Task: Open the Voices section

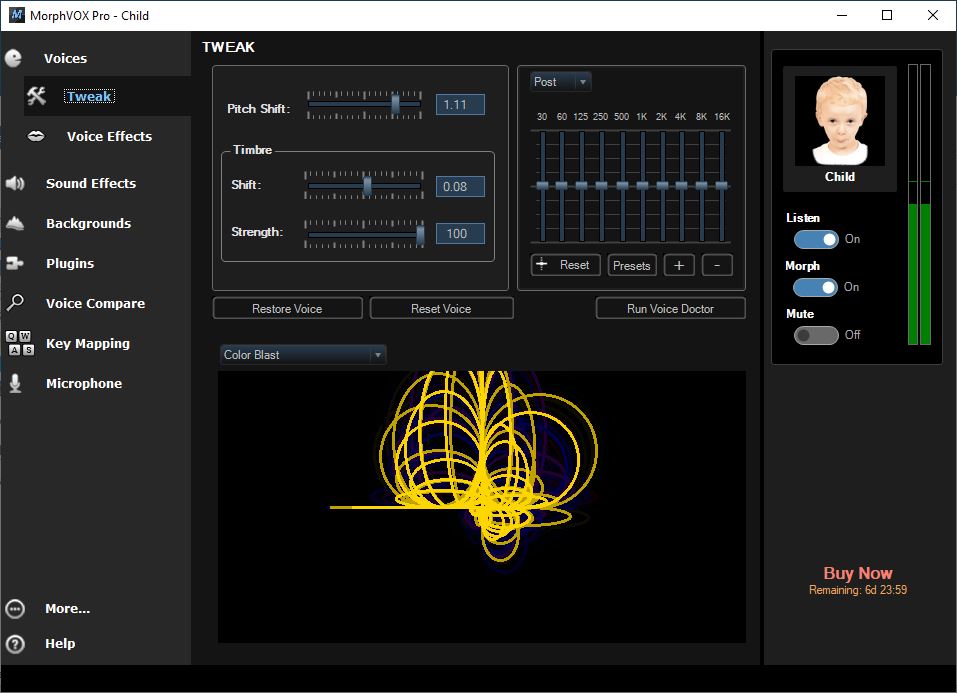Action: (65, 59)
